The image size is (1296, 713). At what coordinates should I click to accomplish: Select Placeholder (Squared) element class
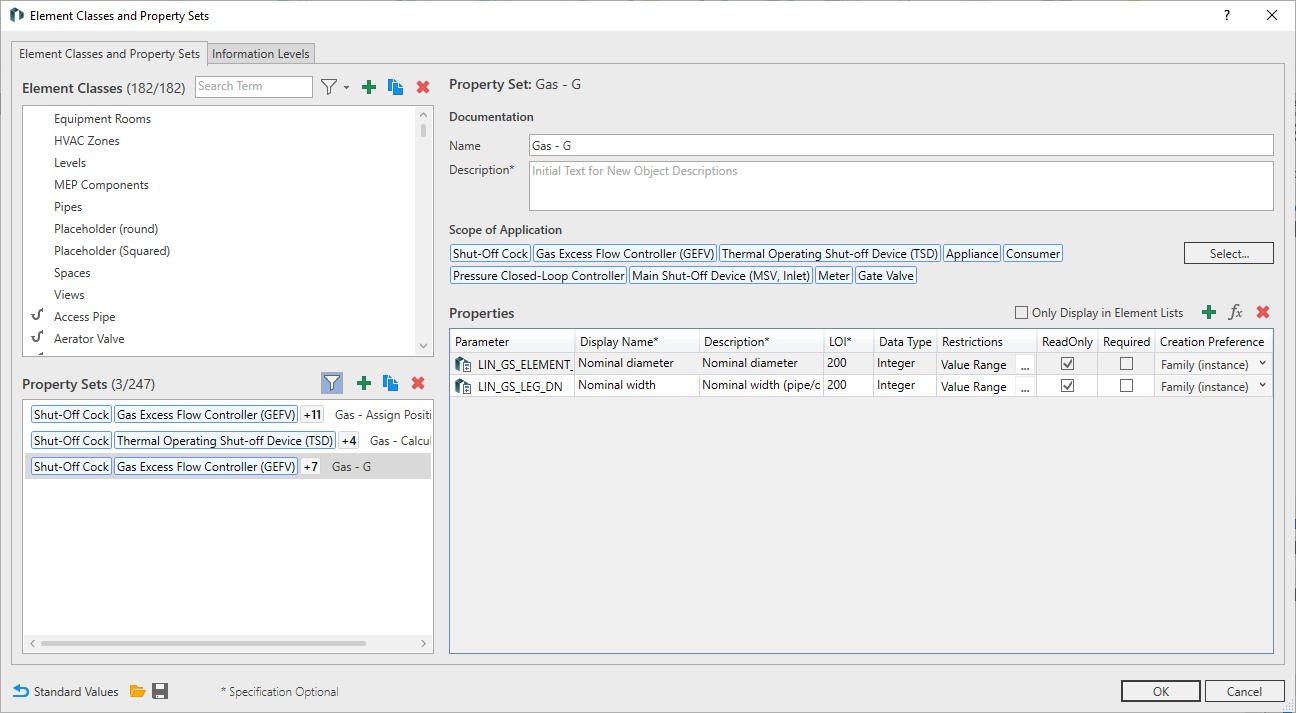112,251
